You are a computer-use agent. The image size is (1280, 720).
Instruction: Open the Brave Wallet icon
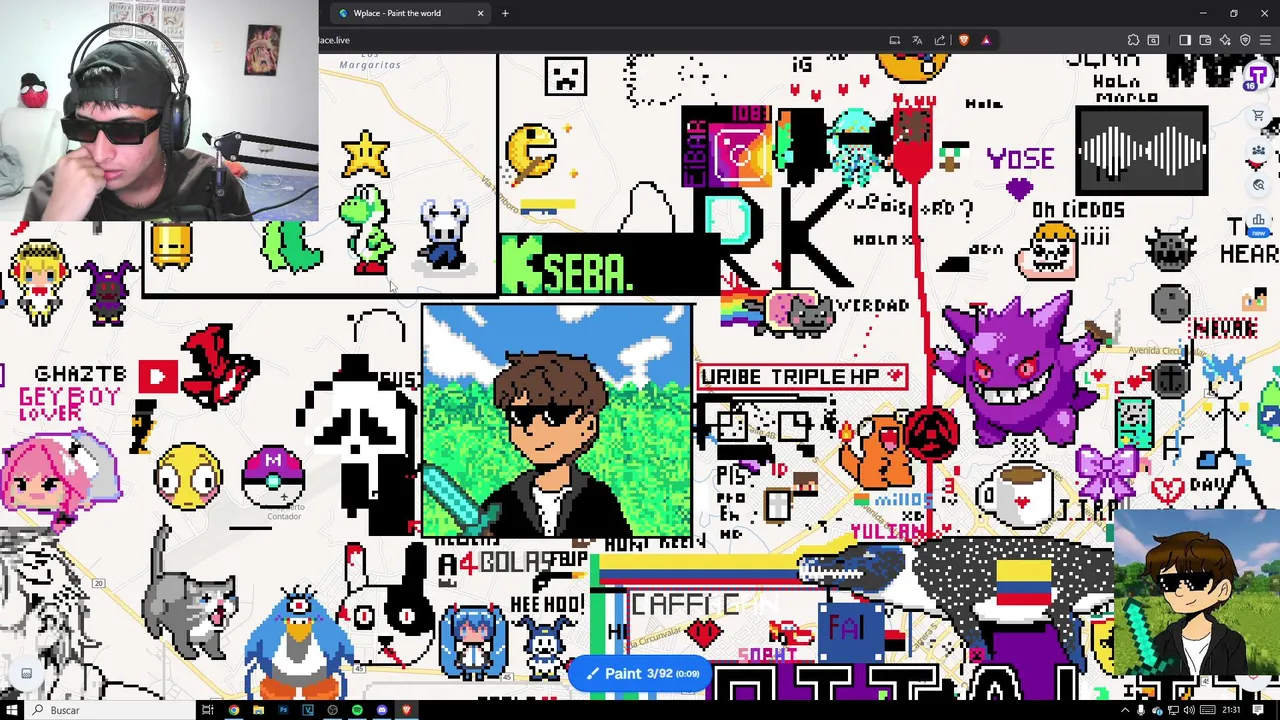point(1205,40)
